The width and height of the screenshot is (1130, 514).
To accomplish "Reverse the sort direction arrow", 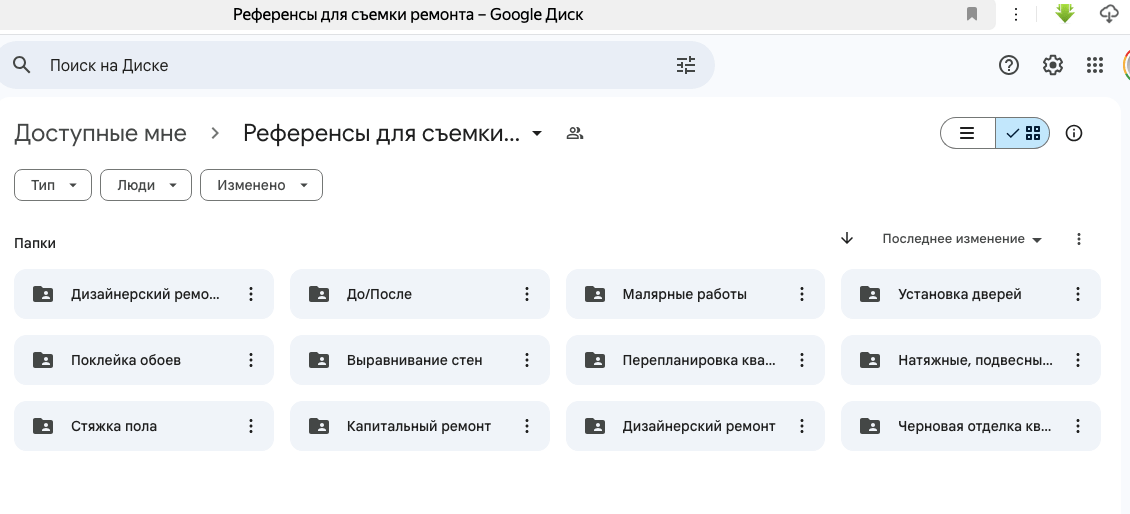I will click(847, 239).
